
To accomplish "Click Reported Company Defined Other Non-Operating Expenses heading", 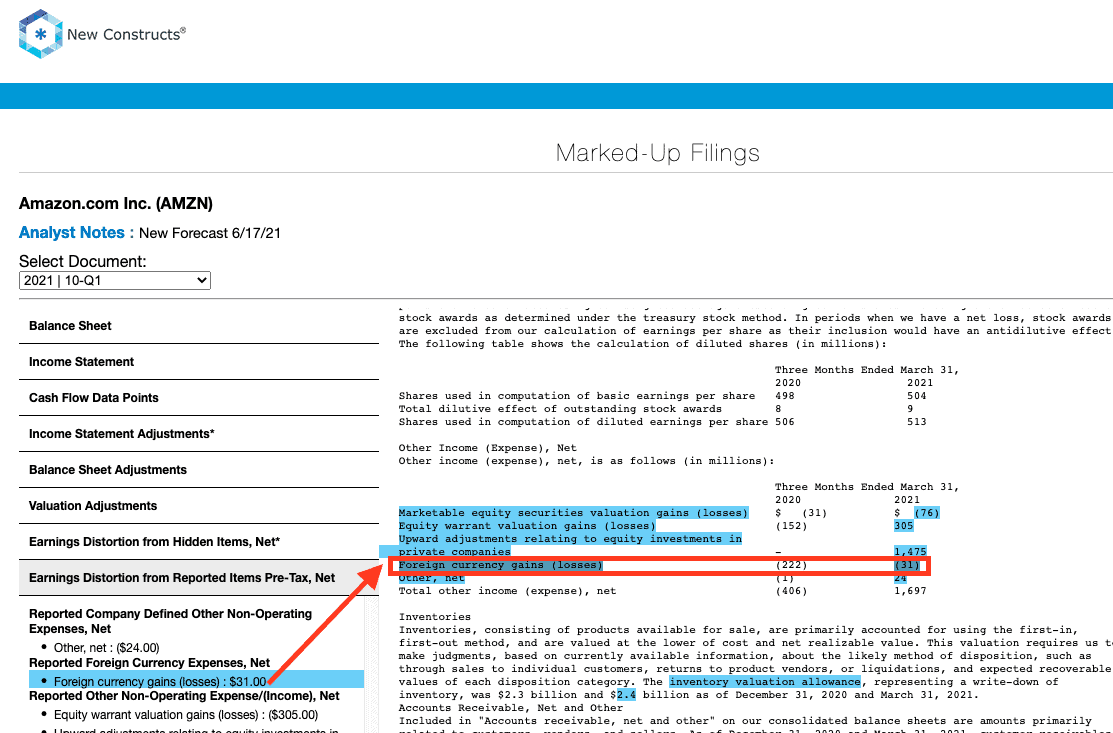I will (x=170, y=621).
